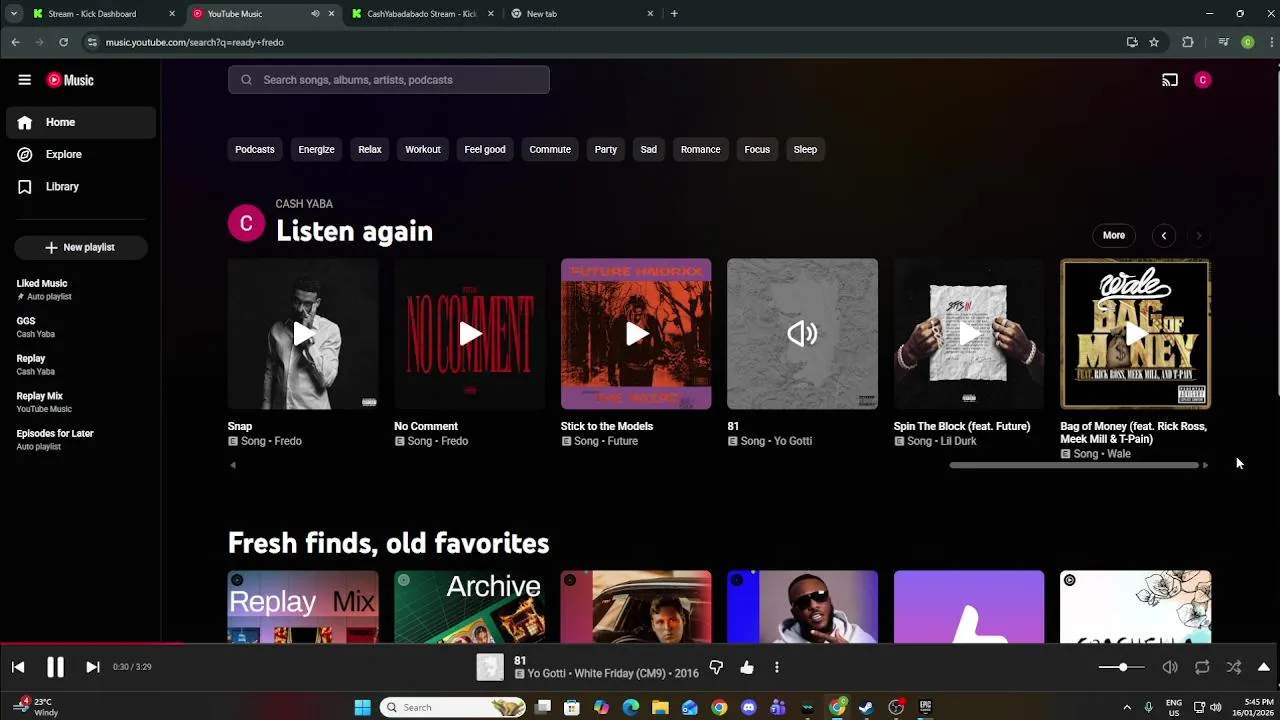Screen dimensions: 1280x720
Task: Select the Party chip
Action: click(x=606, y=149)
